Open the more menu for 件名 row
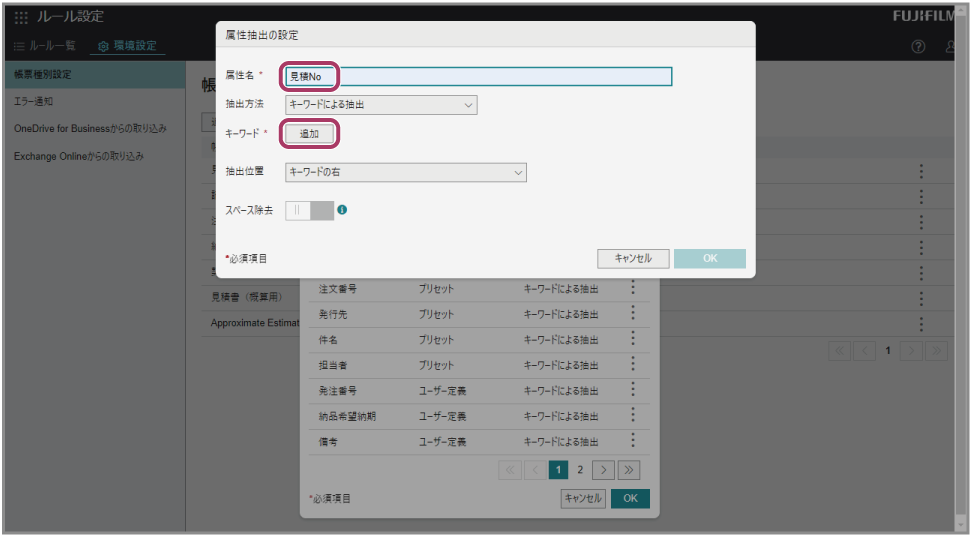The width and height of the screenshot is (971, 535). click(x=633, y=338)
